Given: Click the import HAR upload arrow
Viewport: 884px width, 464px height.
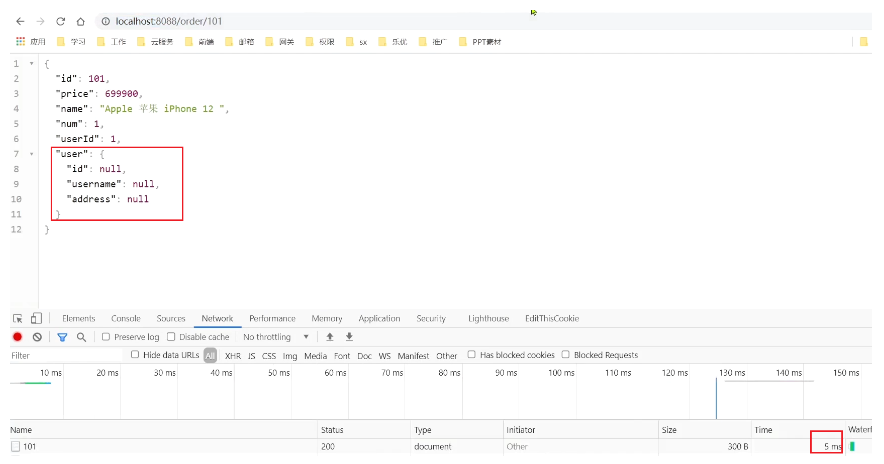Looking at the screenshot, I should coord(330,337).
